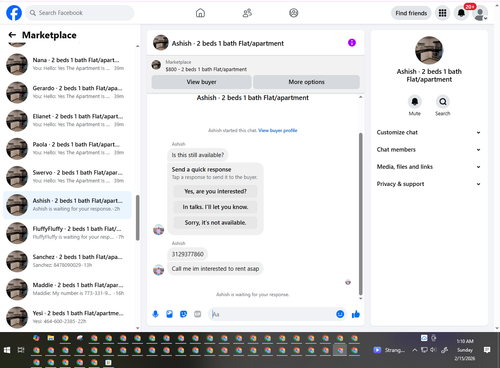
Task: Send a thumbs-up like
Action: (x=356, y=314)
